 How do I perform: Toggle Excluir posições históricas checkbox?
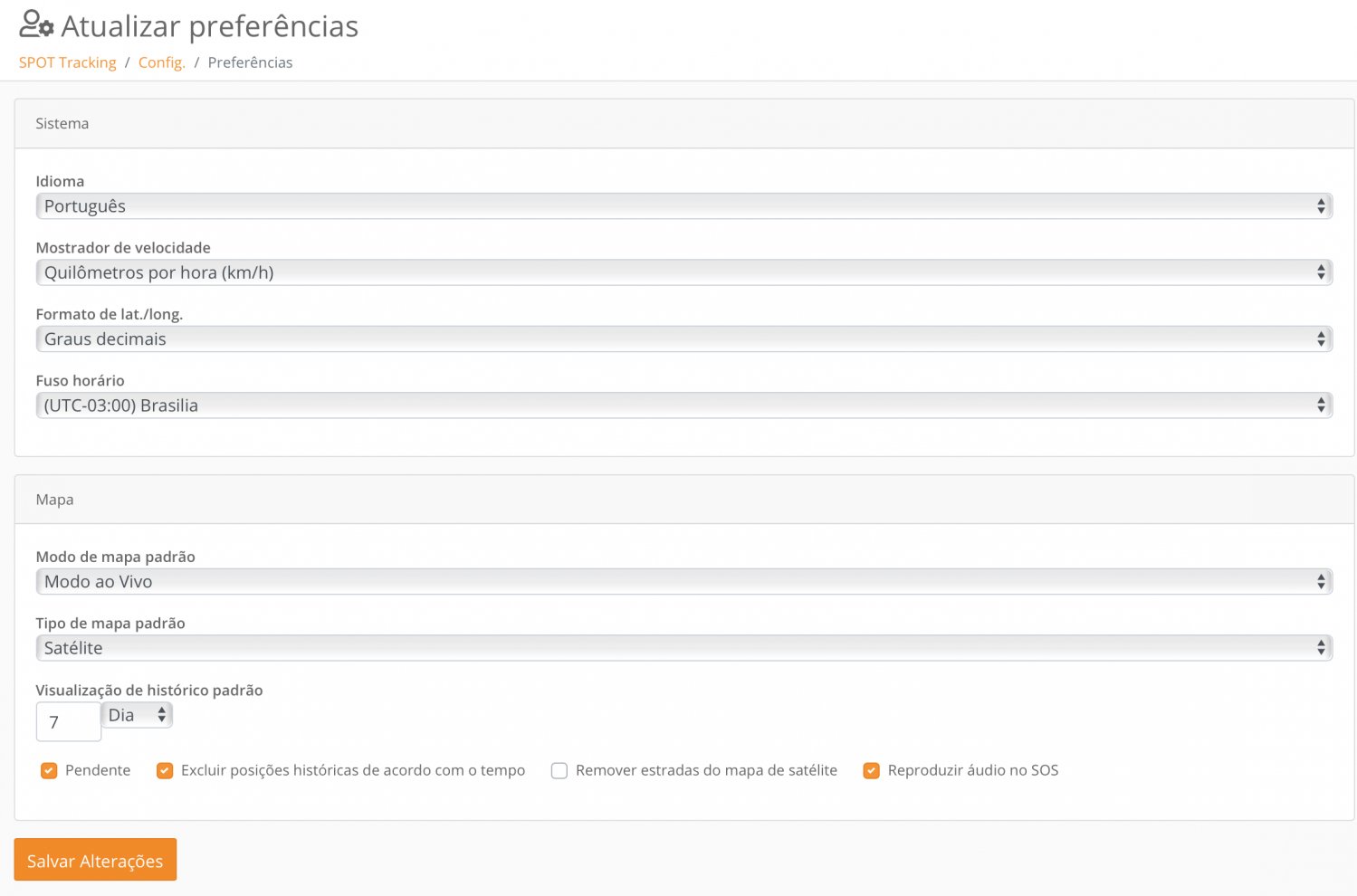(x=165, y=771)
